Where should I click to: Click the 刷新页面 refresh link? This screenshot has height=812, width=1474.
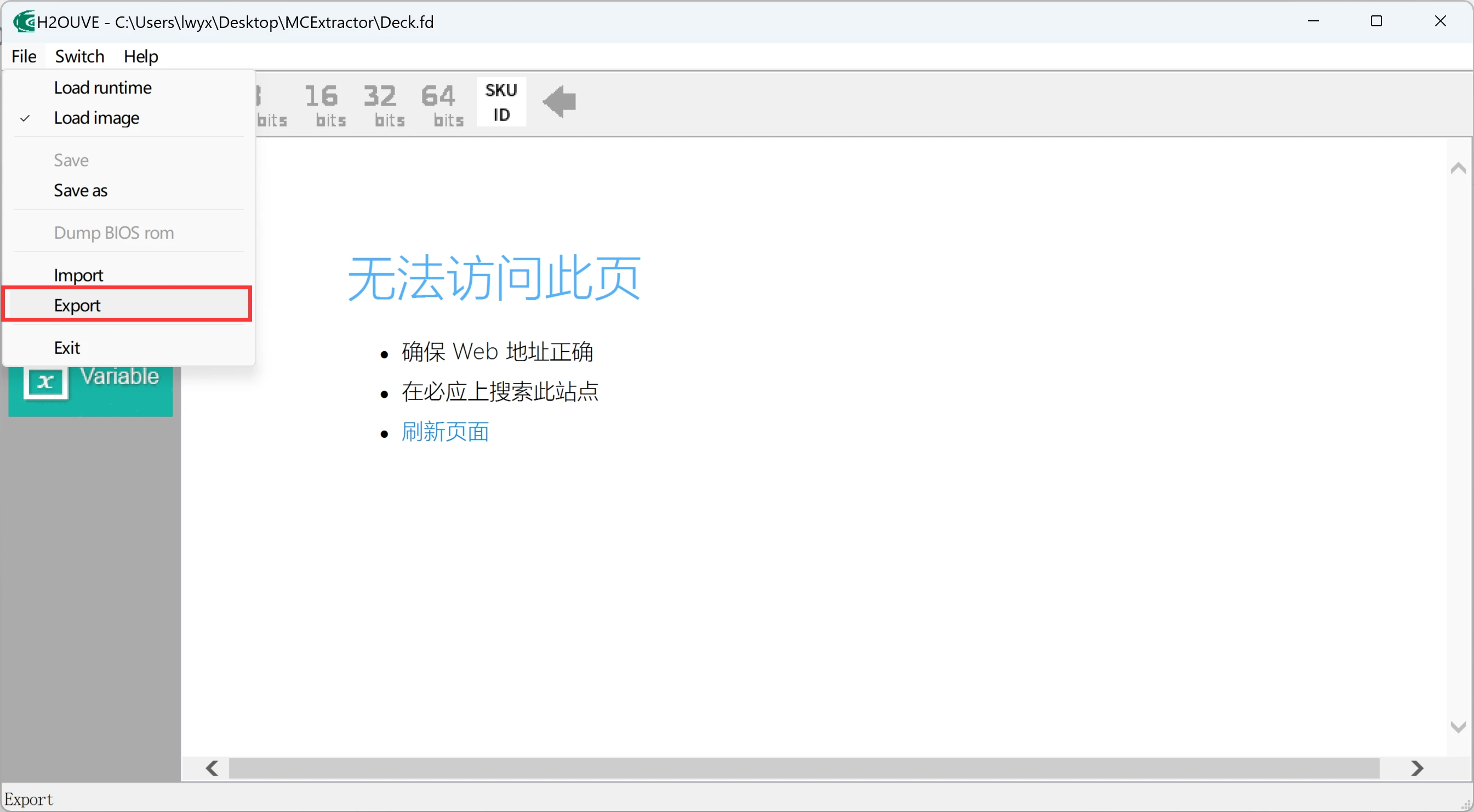pyautogui.click(x=444, y=432)
